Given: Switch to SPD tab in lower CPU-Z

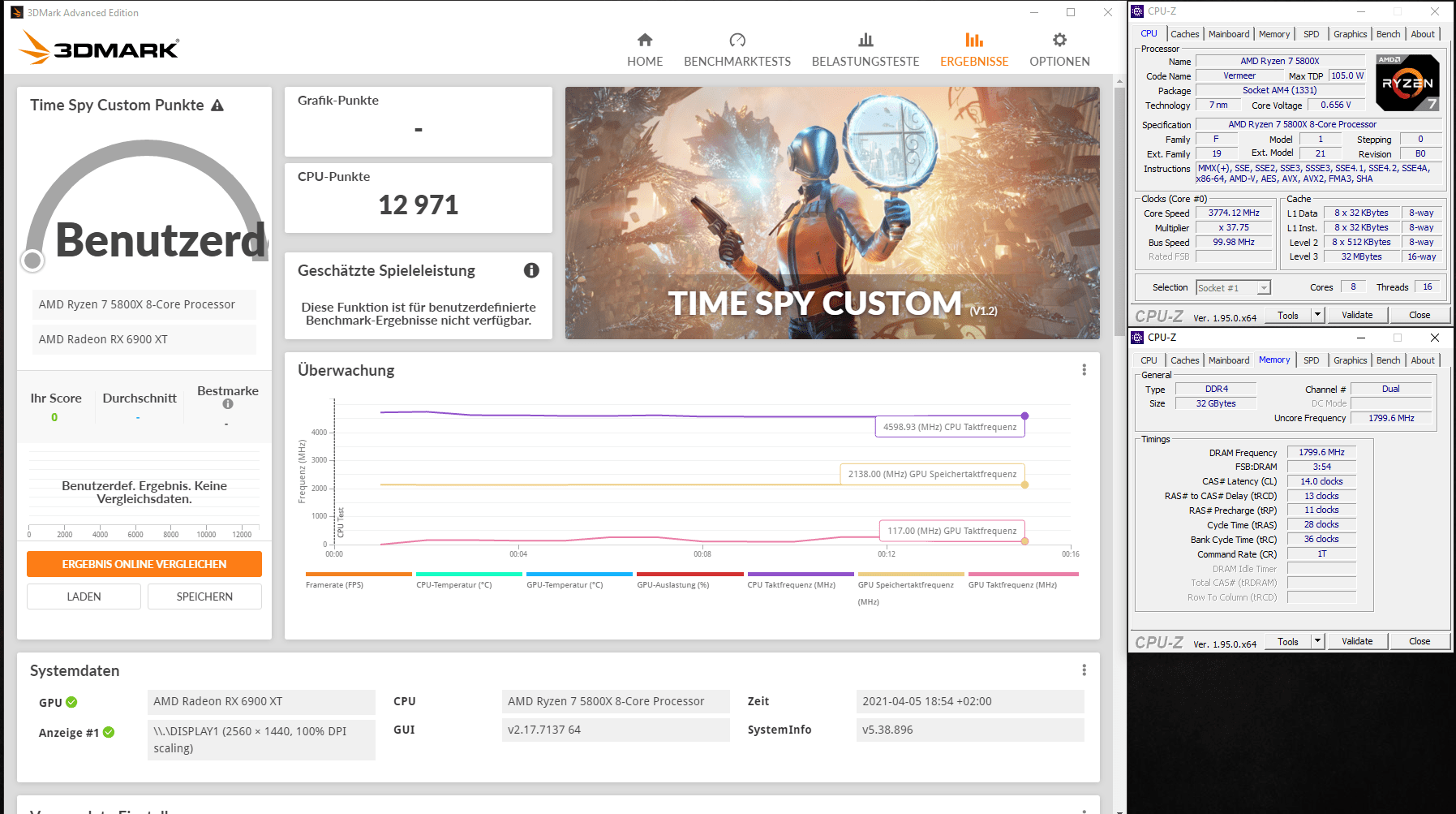Looking at the screenshot, I should (1312, 360).
